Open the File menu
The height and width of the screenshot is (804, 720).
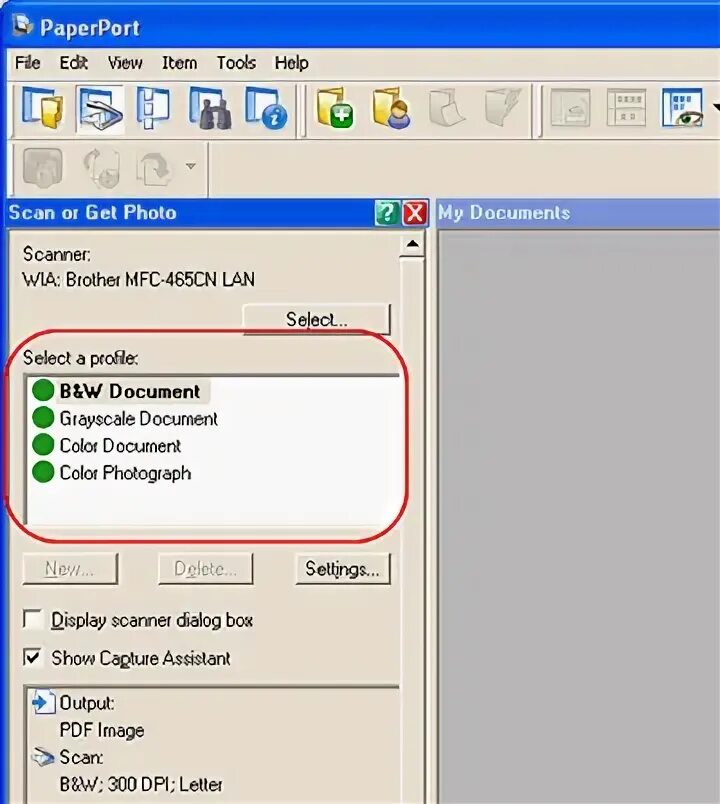click(28, 63)
